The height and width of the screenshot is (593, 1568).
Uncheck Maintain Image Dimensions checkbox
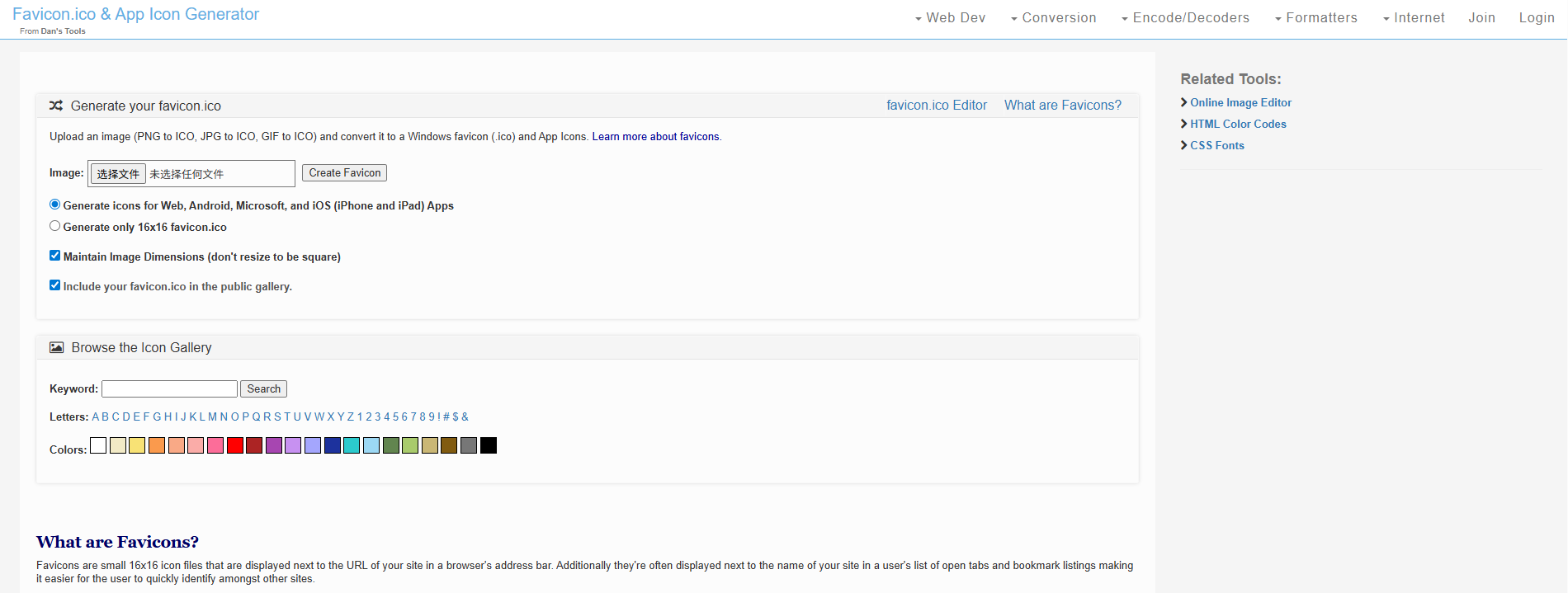pos(55,256)
